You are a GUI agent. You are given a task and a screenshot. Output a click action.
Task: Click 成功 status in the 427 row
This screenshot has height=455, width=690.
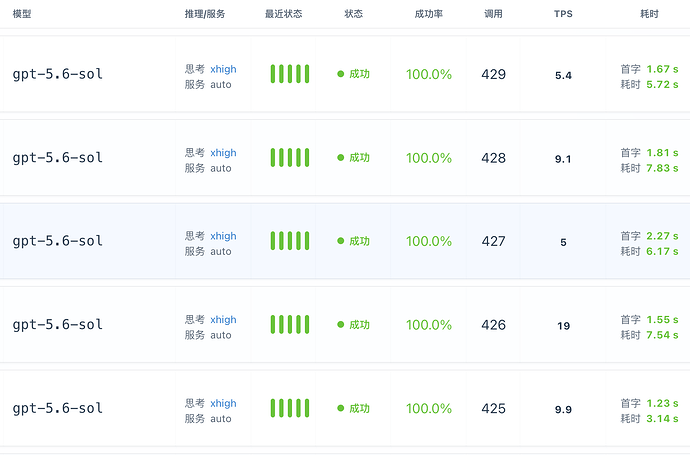353,241
